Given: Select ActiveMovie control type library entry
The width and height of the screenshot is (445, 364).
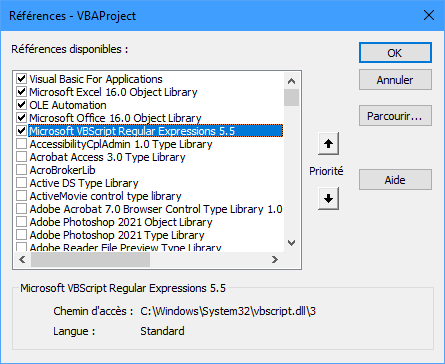Looking at the screenshot, I should click(105, 196).
